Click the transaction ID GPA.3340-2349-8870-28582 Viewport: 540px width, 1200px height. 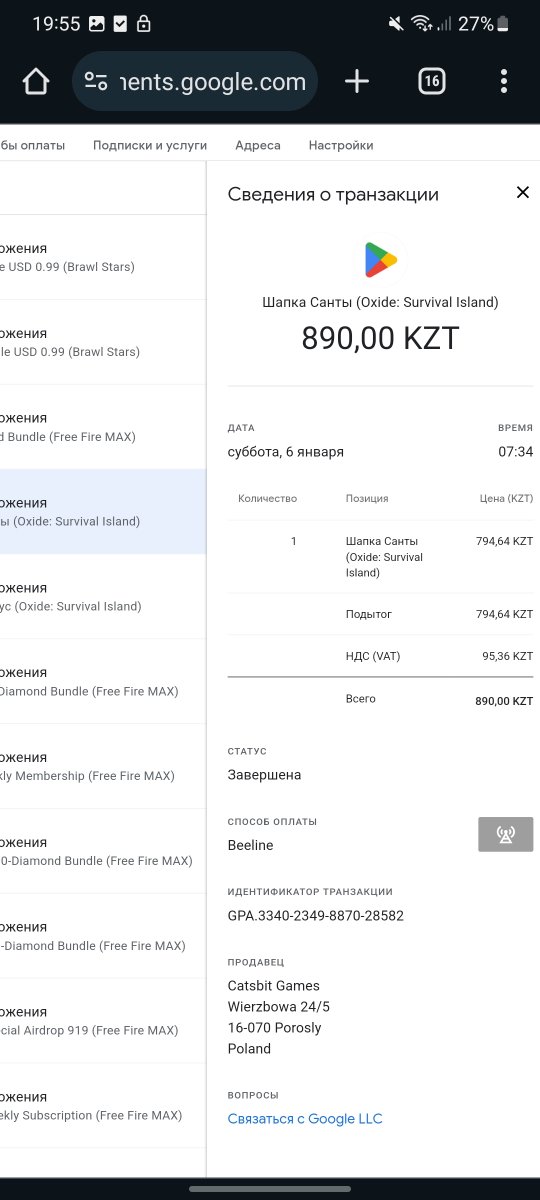point(316,916)
